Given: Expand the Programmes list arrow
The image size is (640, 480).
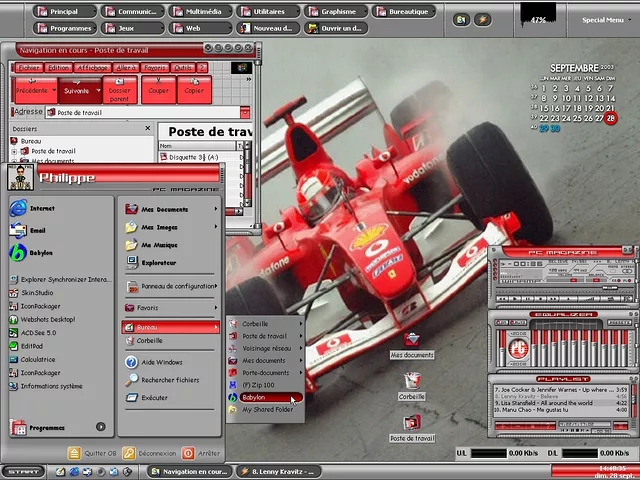Looking at the screenshot, I should pyautogui.click(x=101, y=427).
